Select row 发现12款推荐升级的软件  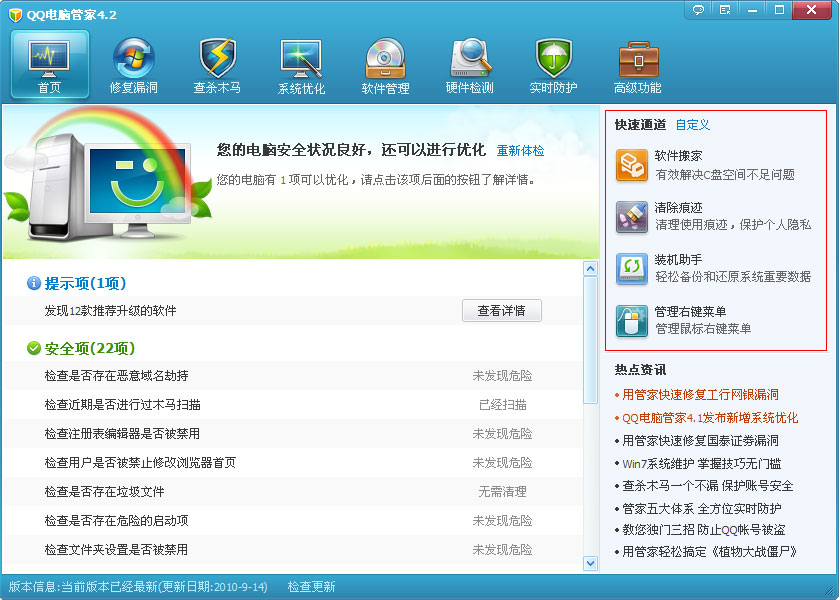[294, 311]
